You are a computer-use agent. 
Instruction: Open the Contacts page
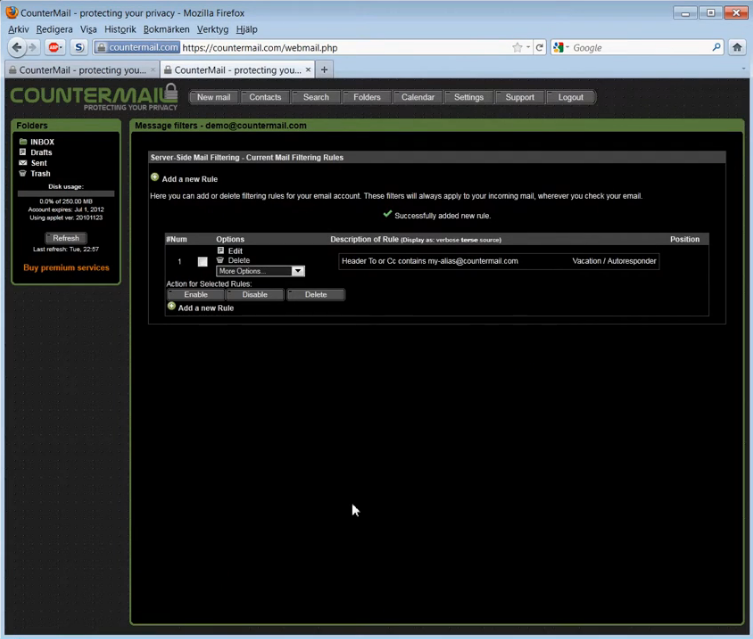pyautogui.click(x=265, y=97)
